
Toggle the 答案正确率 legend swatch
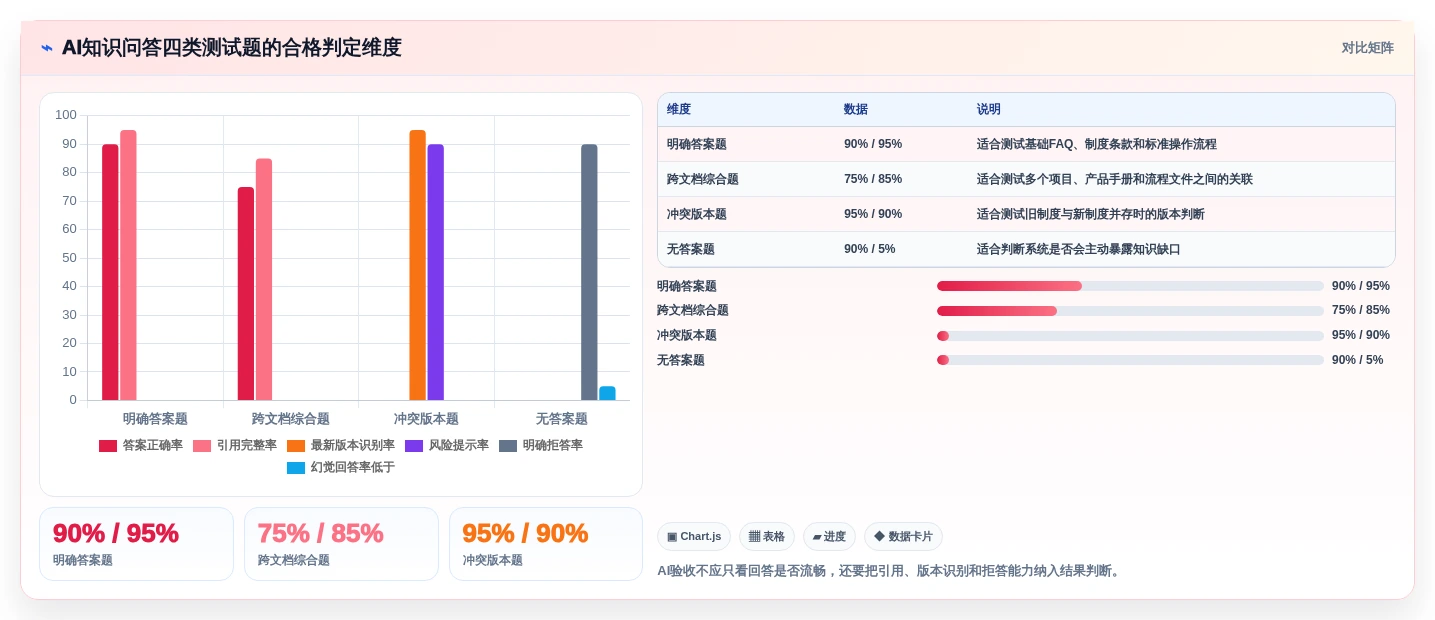point(108,446)
